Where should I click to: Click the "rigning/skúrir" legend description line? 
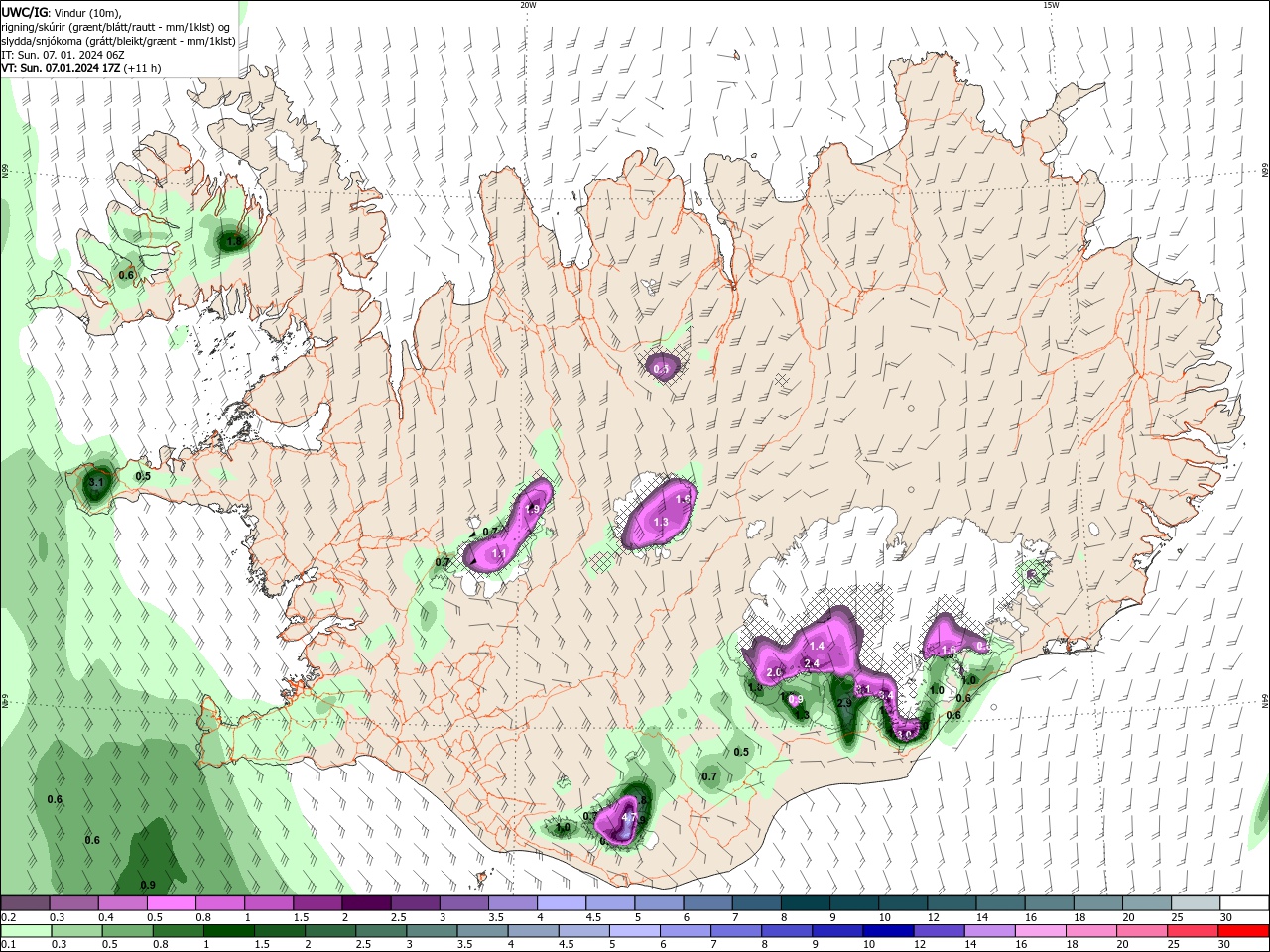116,27
